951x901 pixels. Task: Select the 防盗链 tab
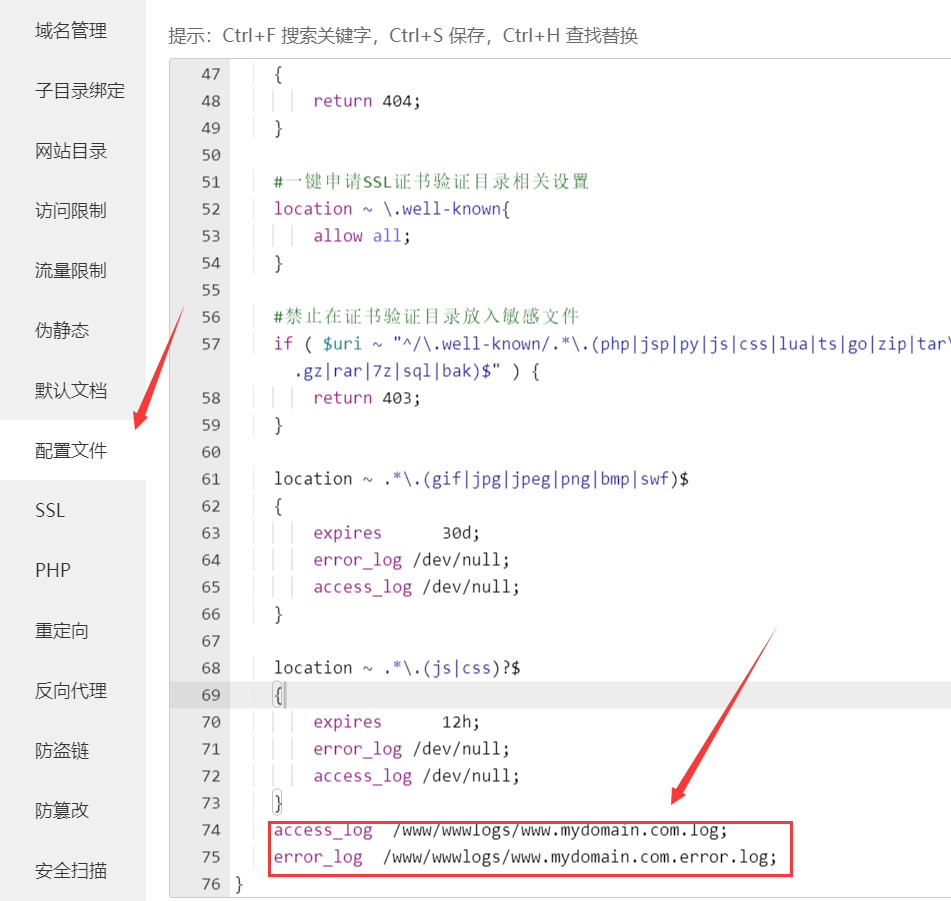coord(62,751)
